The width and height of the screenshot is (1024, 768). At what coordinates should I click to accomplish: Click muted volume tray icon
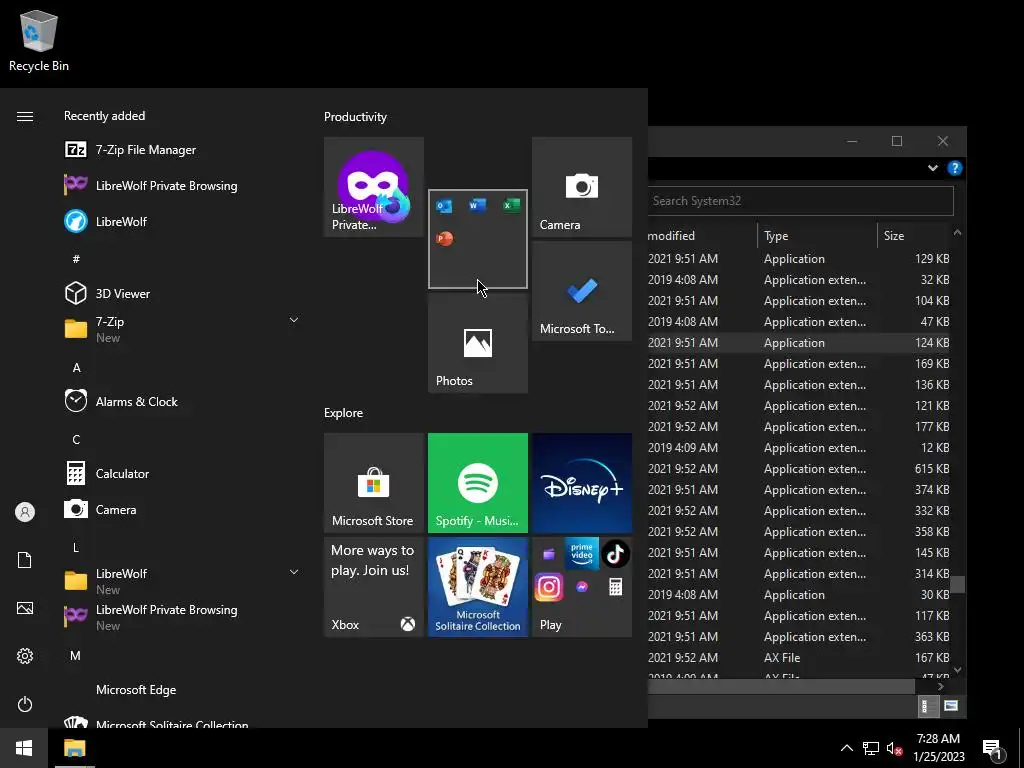(894, 748)
